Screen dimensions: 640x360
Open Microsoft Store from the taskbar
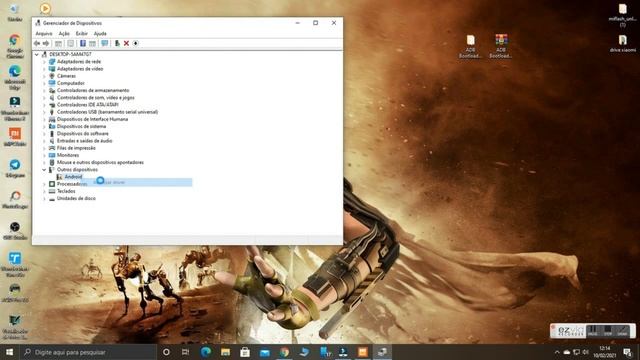[245, 352]
